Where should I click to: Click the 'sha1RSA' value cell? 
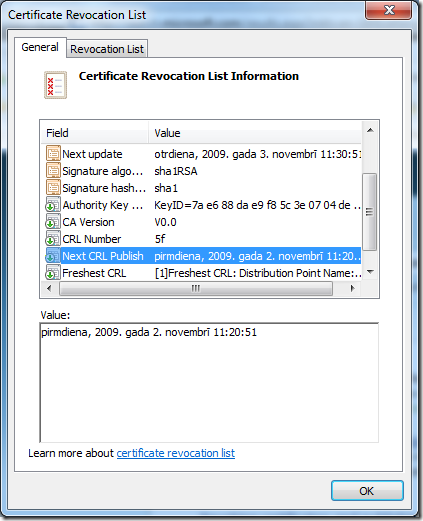click(176, 171)
